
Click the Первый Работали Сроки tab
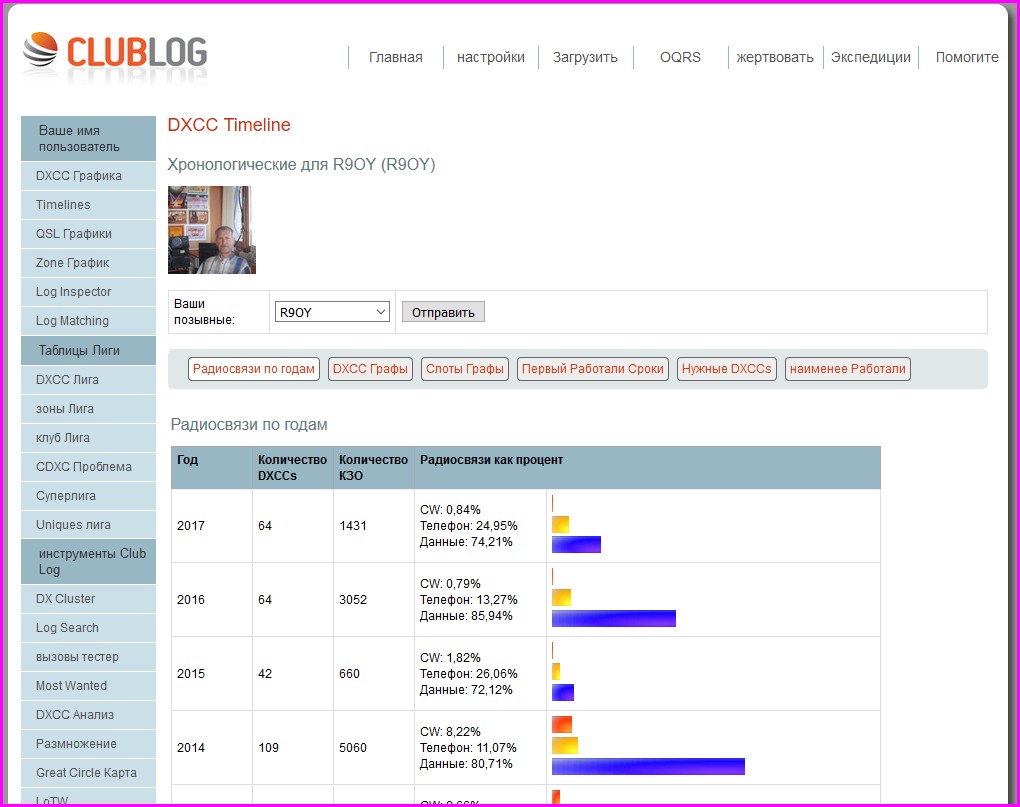pos(592,369)
